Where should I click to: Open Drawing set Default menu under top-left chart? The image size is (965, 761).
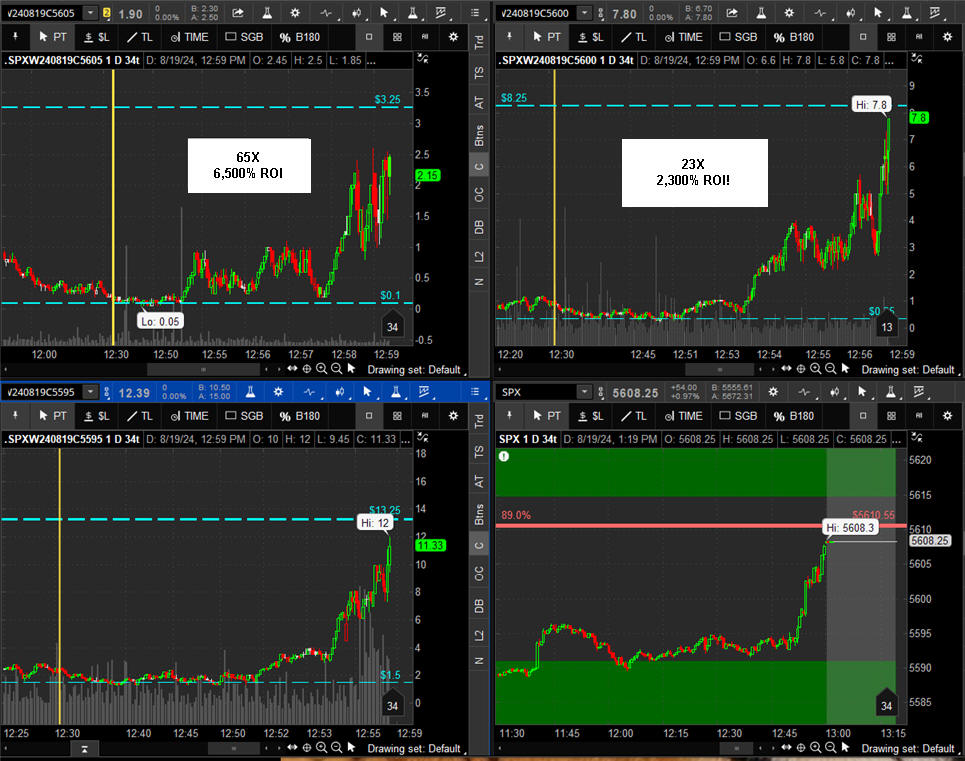pyautogui.click(x=414, y=369)
